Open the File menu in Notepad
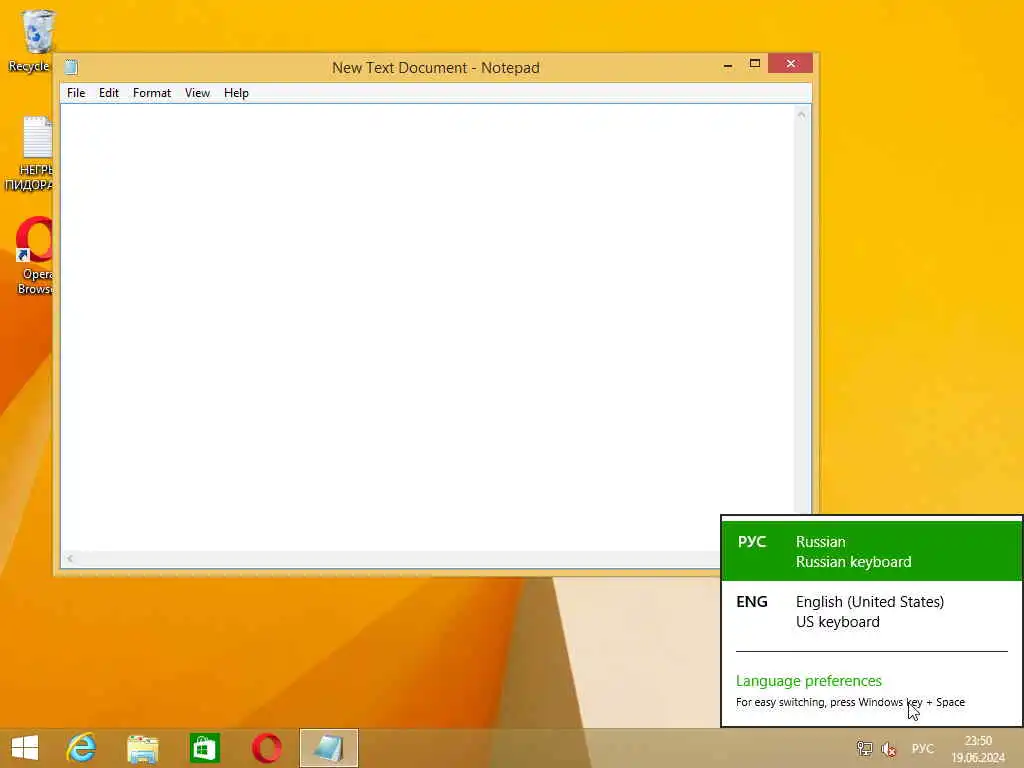This screenshot has width=1024, height=768. (76, 93)
